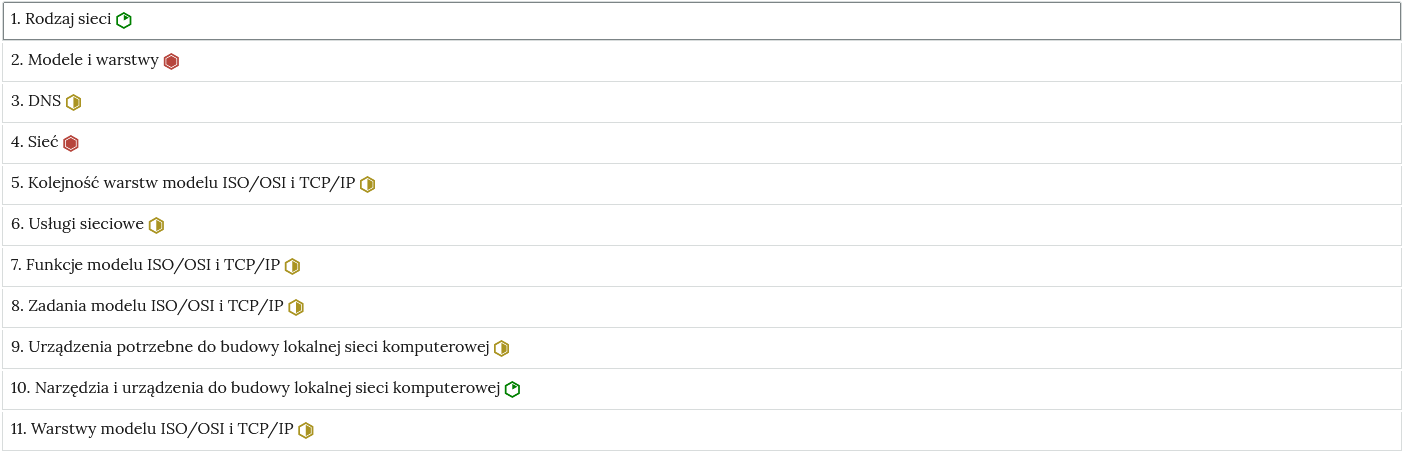1402x455 pixels.
Task: Open item 1. Rodzaj sieci
Action: coord(701,21)
